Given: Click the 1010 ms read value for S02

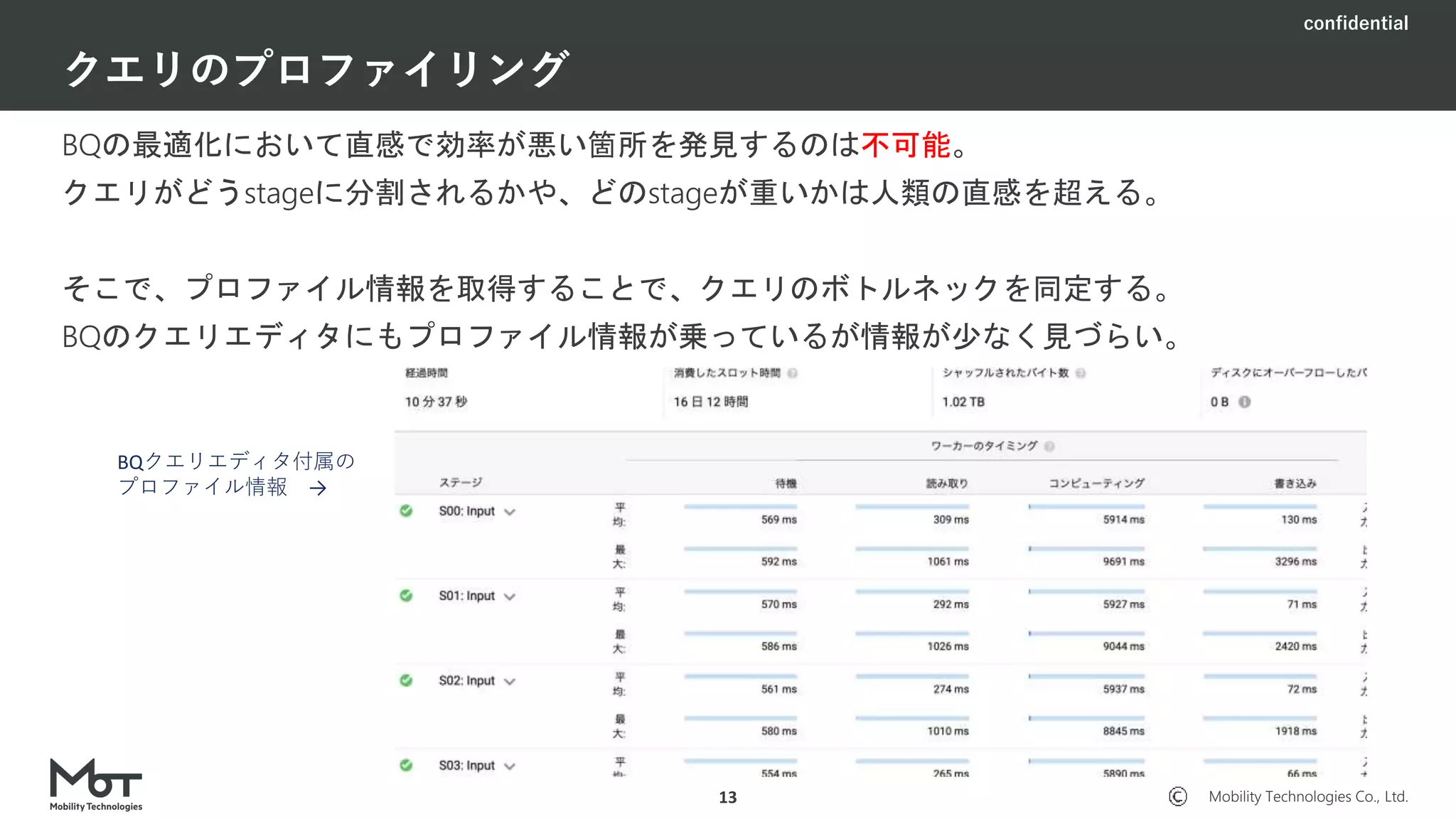Looking at the screenshot, I should coord(948,731).
